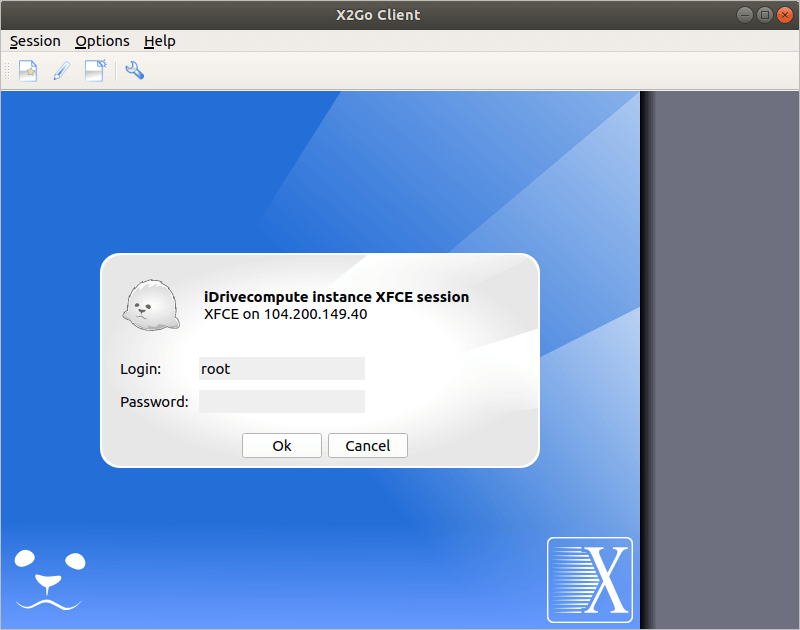
Task: Maximize the X2Go Client window
Action: 765,14
